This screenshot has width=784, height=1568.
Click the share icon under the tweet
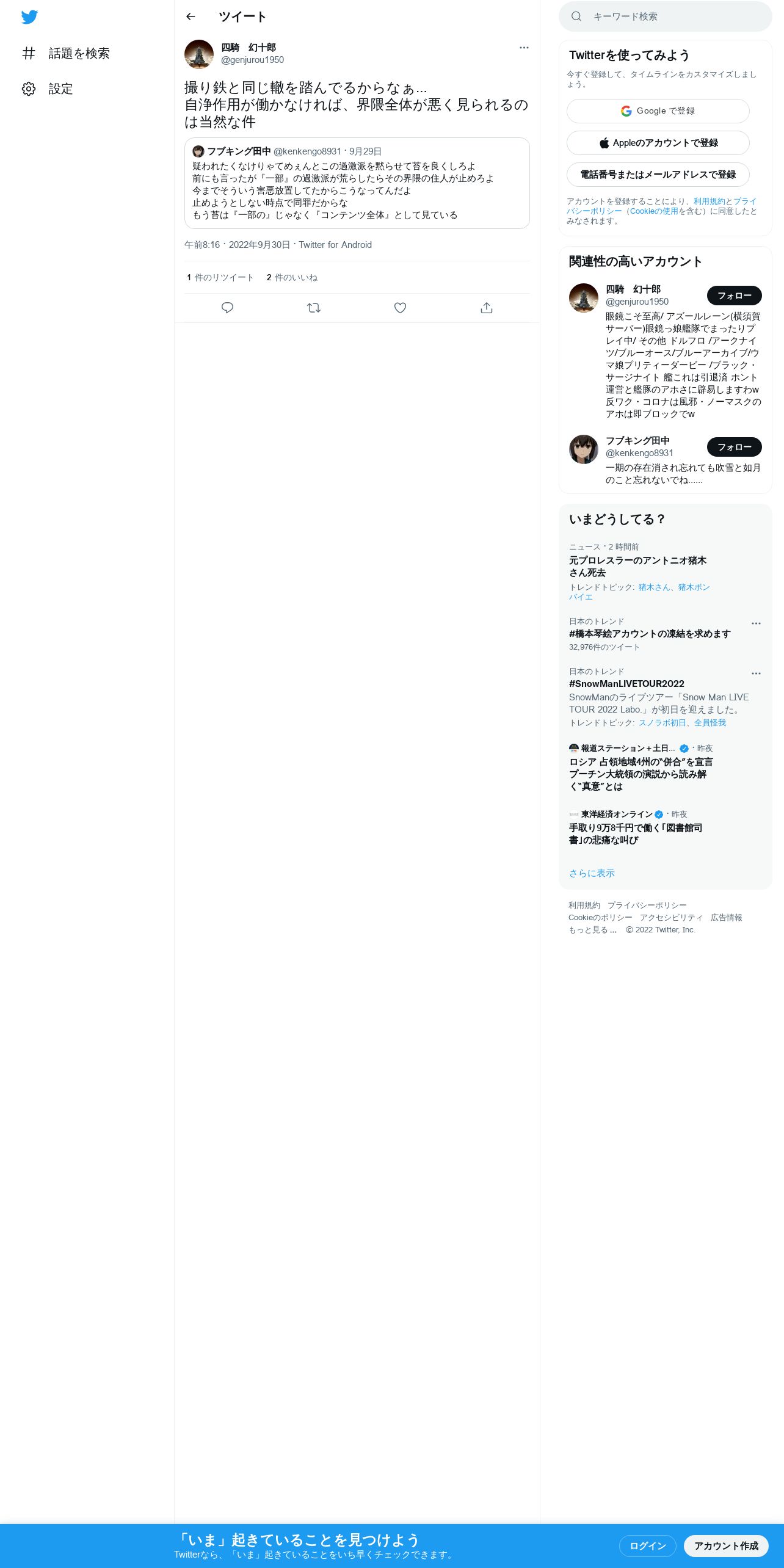click(x=487, y=308)
